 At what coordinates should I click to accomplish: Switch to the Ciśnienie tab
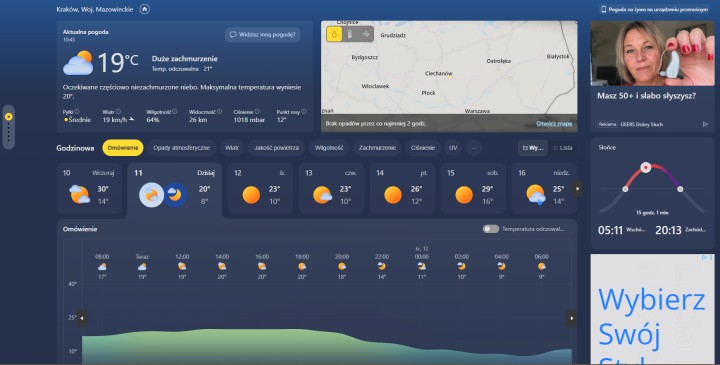[x=423, y=148]
